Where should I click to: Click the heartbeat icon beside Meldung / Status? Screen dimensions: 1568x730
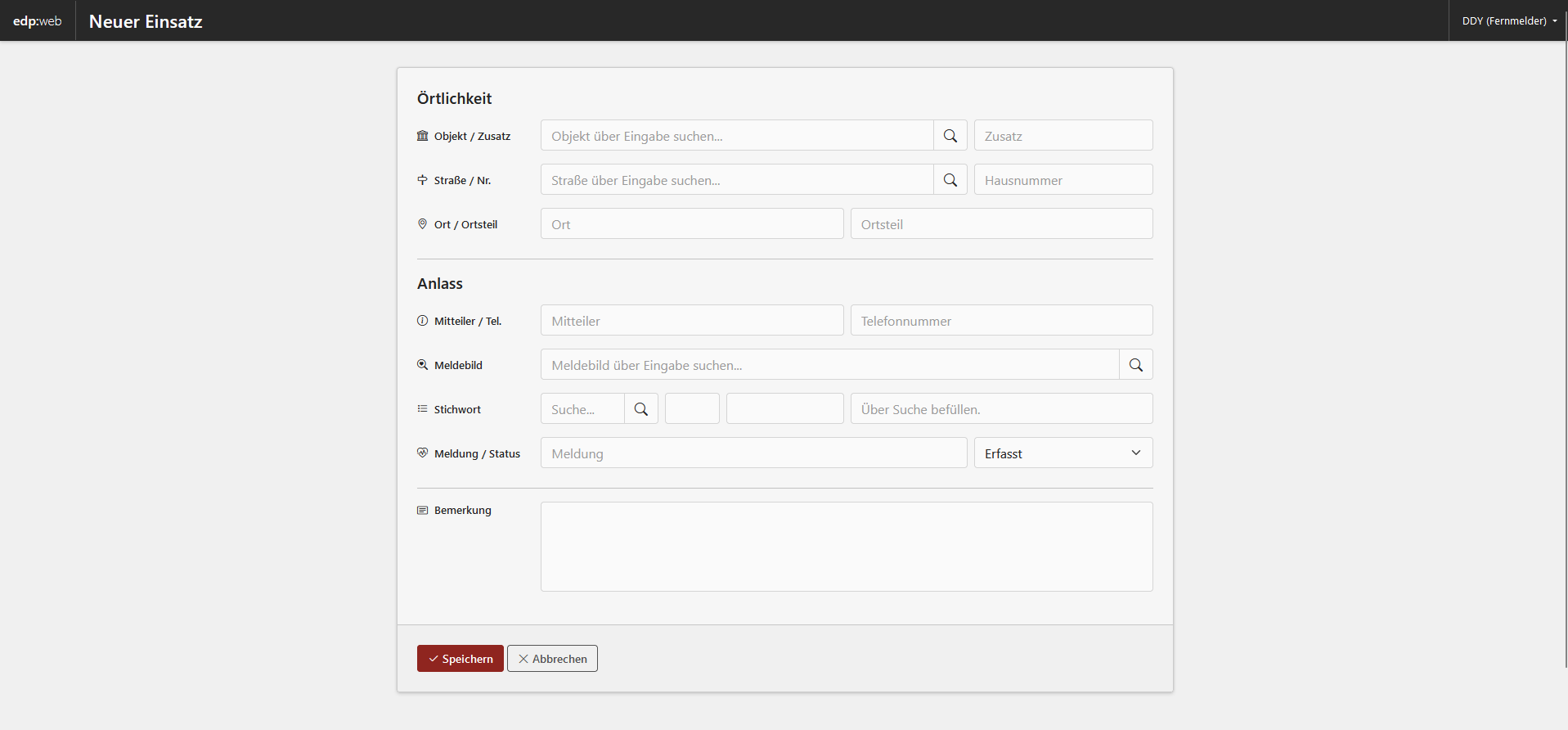[x=422, y=453]
